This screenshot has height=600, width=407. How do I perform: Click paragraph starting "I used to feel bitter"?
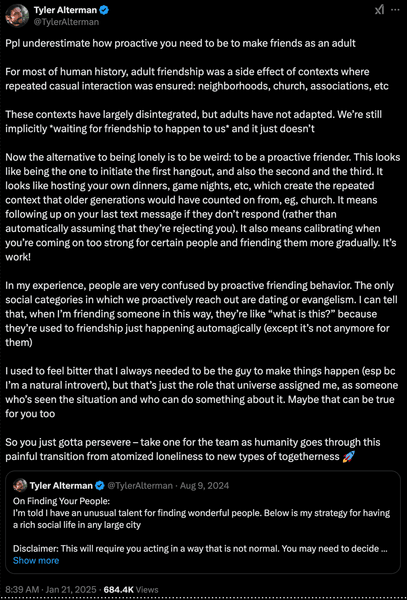pyautogui.click(x=200, y=392)
